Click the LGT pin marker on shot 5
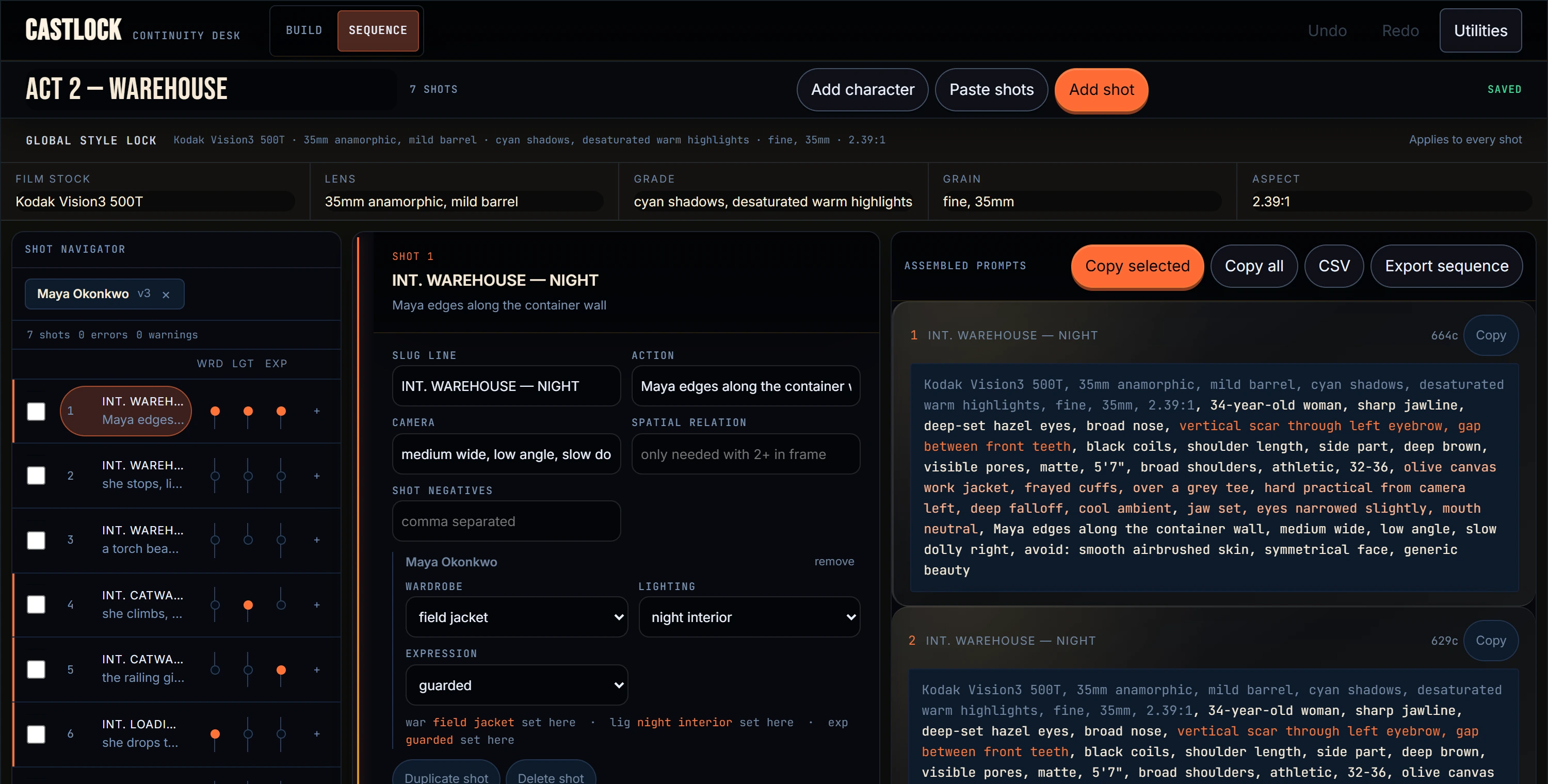The image size is (1548, 784). (248, 670)
